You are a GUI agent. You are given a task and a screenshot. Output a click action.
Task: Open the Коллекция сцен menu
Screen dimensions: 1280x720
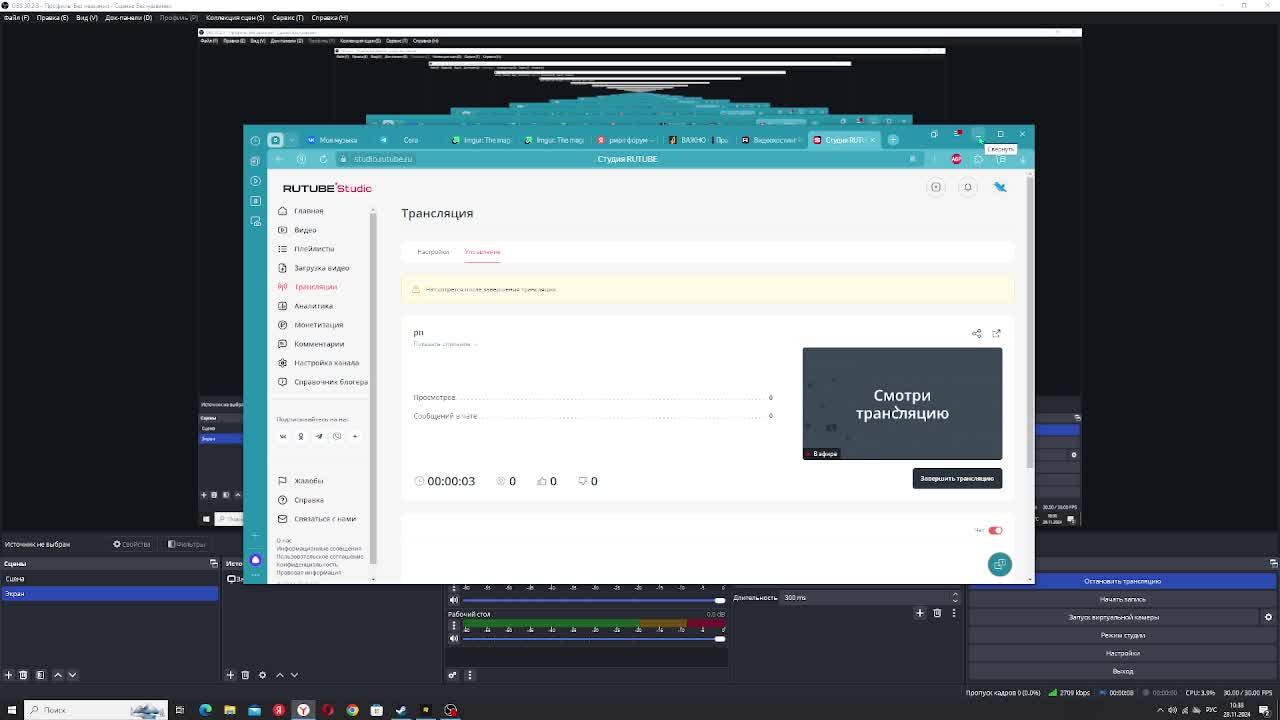tap(235, 18)
